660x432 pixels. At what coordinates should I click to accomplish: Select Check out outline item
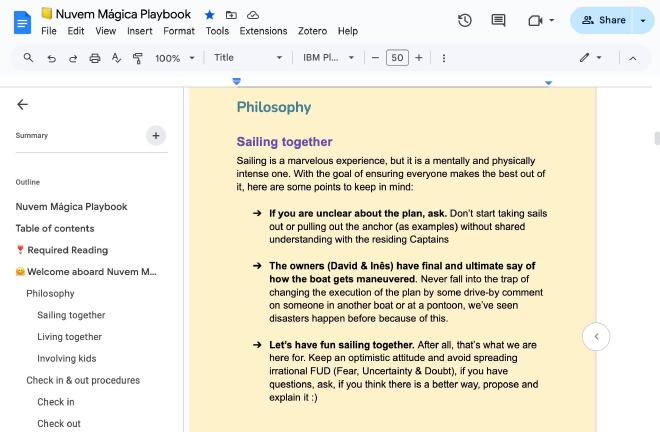tap(59, 424)
